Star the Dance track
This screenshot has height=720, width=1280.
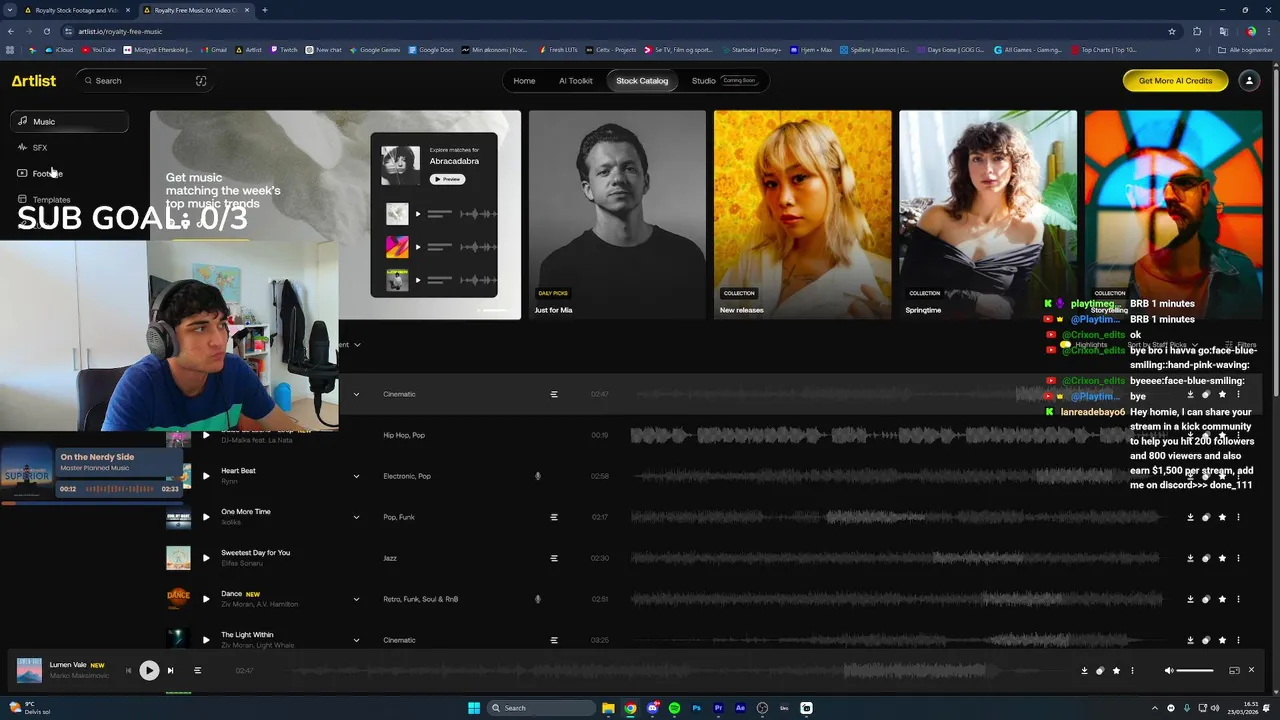point(1222,599)
